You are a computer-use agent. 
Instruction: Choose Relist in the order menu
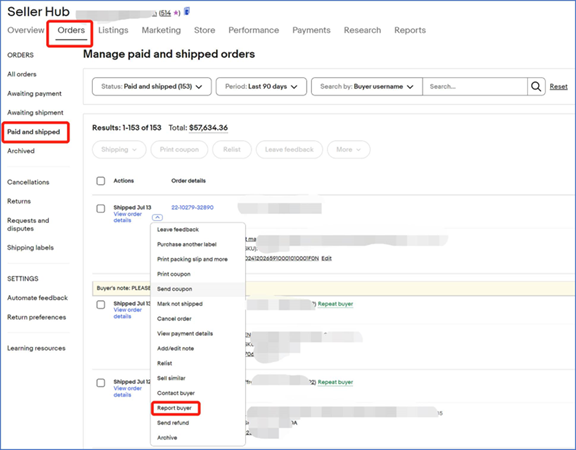165,363
